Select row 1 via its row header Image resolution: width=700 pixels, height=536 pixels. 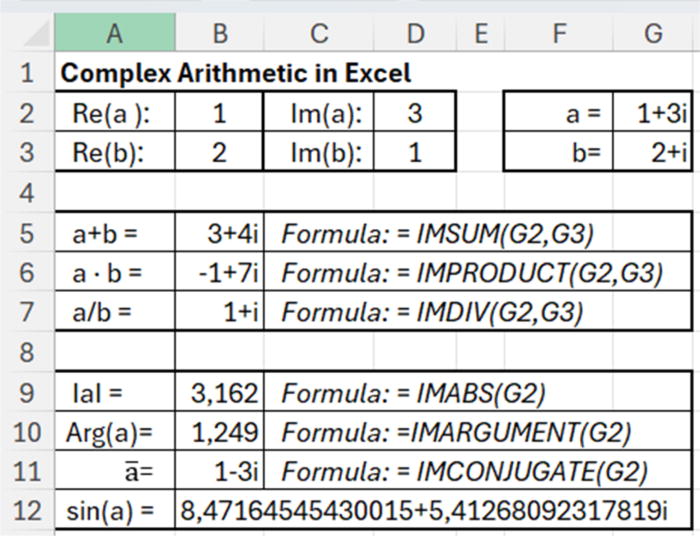[x=27, y=73]
